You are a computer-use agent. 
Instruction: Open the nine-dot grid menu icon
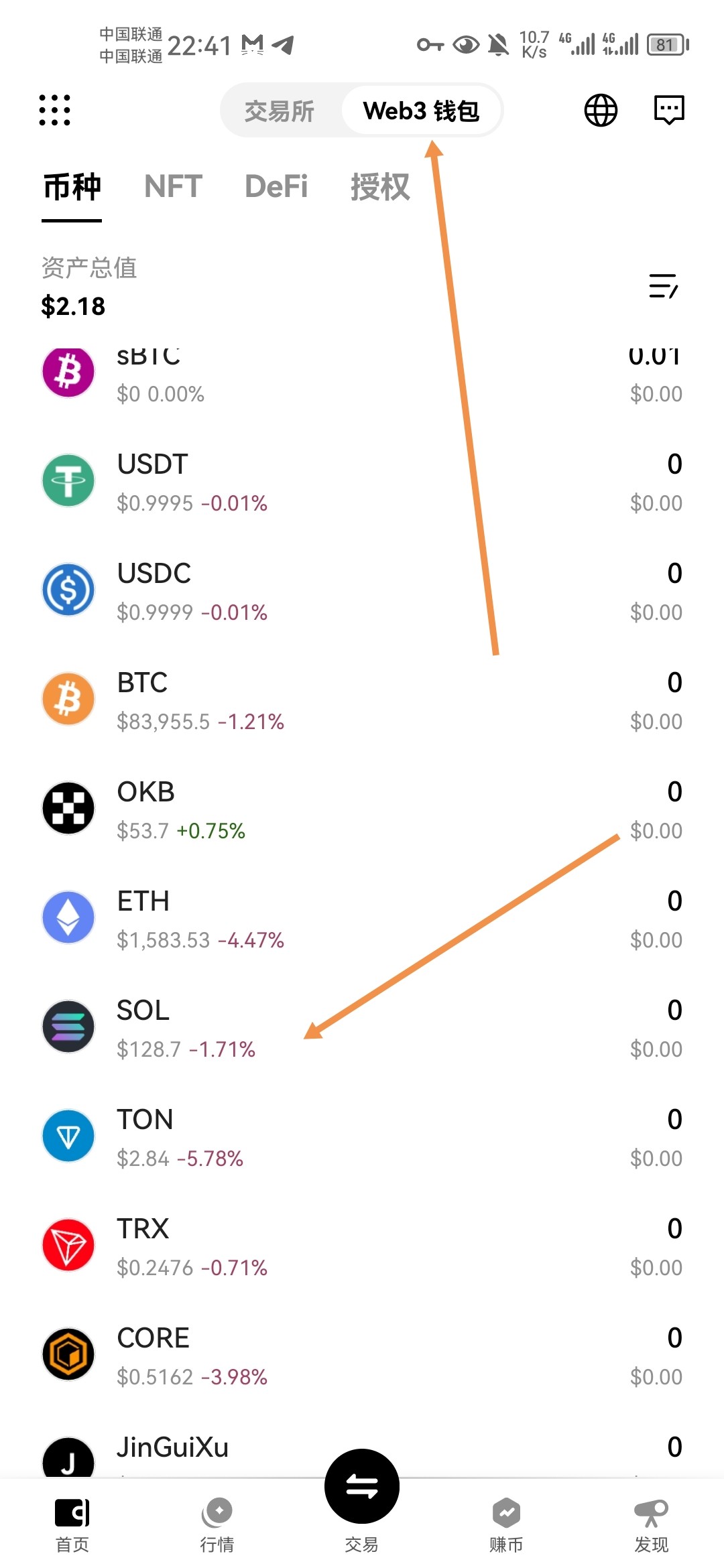pyautogui.click(x=54, y=110)
